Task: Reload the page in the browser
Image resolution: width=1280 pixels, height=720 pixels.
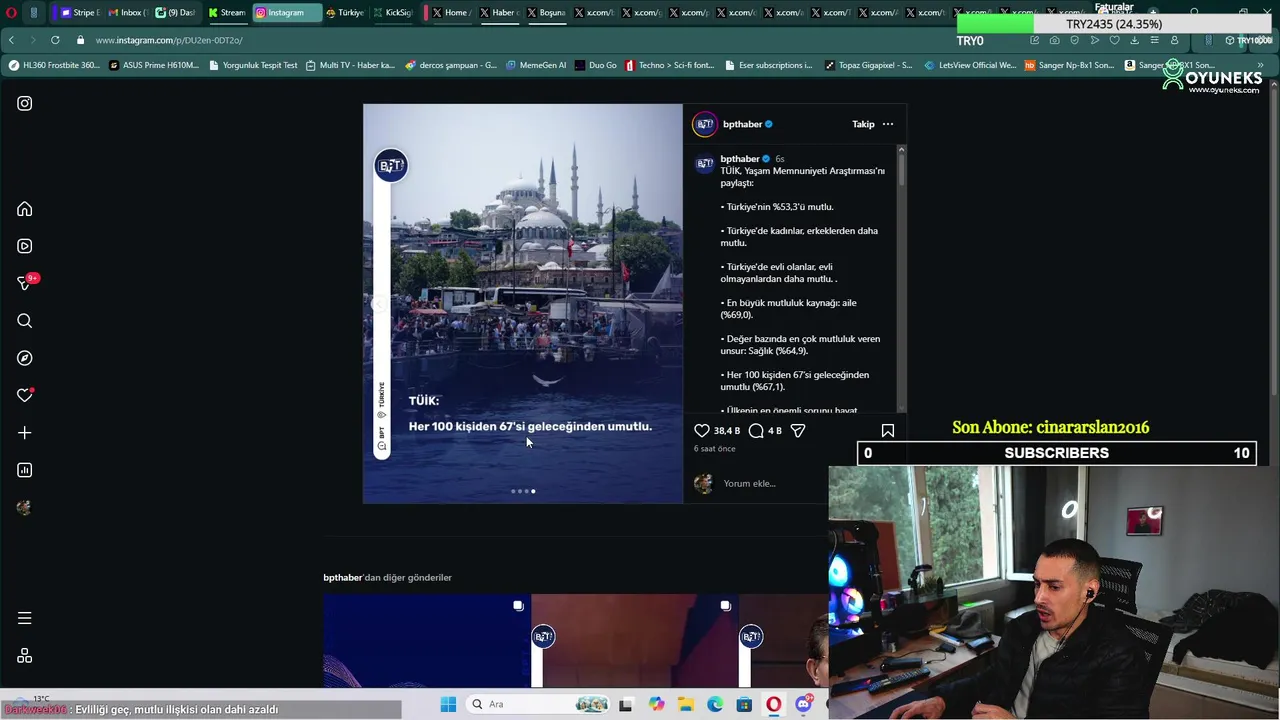Action: click(55, 40)
